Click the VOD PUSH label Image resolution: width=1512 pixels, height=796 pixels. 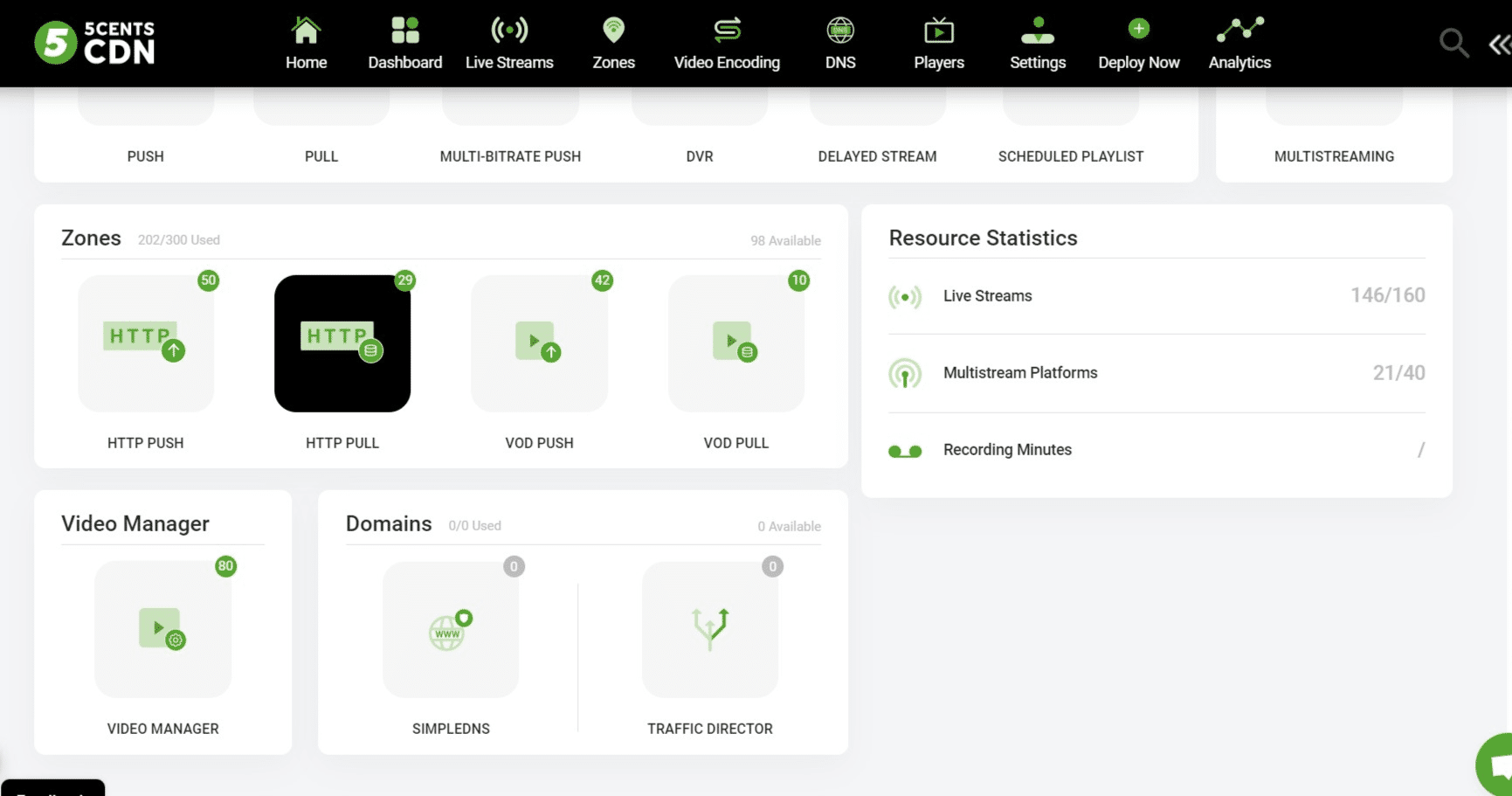(539, 443)
